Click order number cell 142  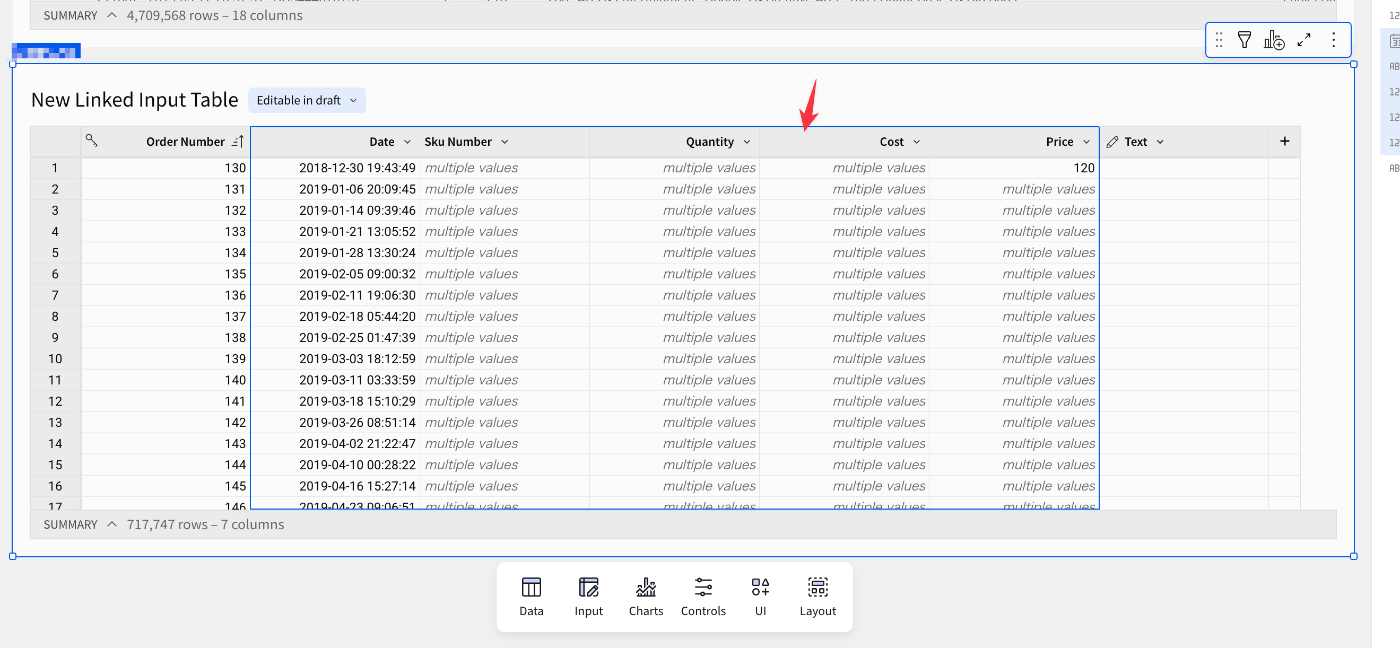point(165,423)
